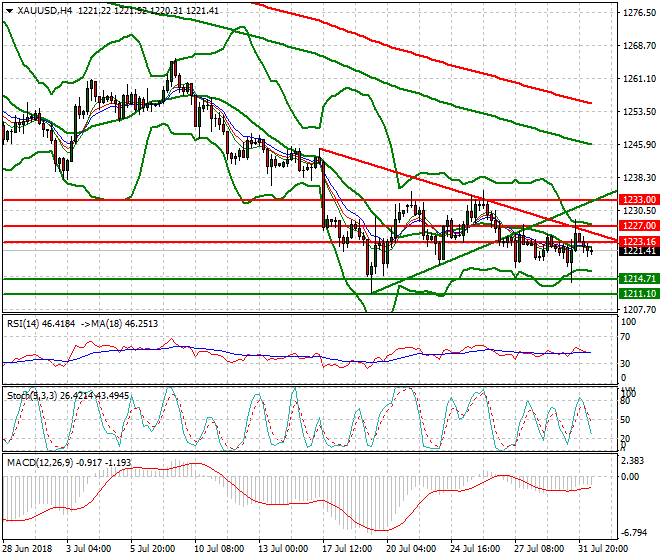Click the 31 Jul 20:00 time label
This screenshot has height=560, width=660.
point(603,549)
